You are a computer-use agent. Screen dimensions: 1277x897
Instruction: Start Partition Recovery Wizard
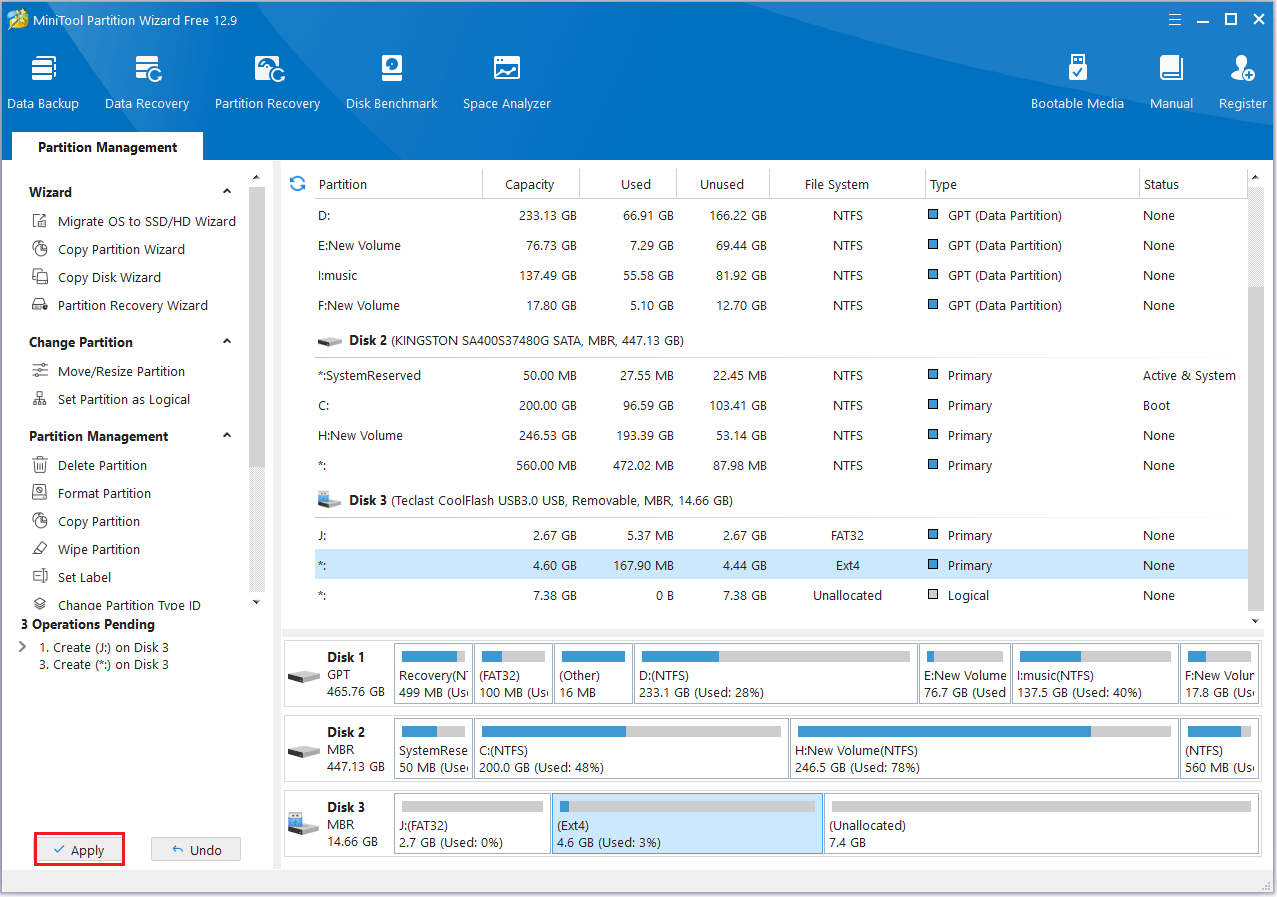click(120, 305)
